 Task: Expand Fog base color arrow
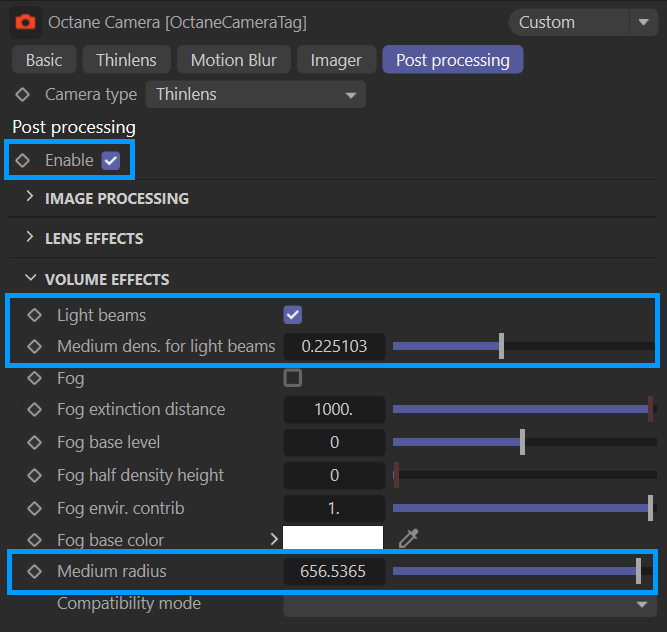(x=274, y=540)
